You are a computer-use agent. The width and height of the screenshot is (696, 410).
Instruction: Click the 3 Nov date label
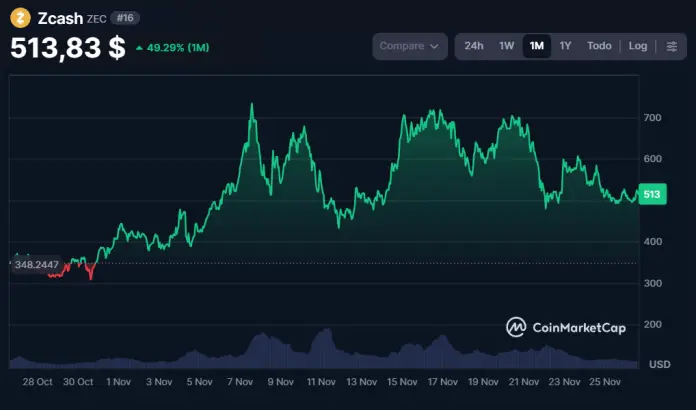pos(159,382)
